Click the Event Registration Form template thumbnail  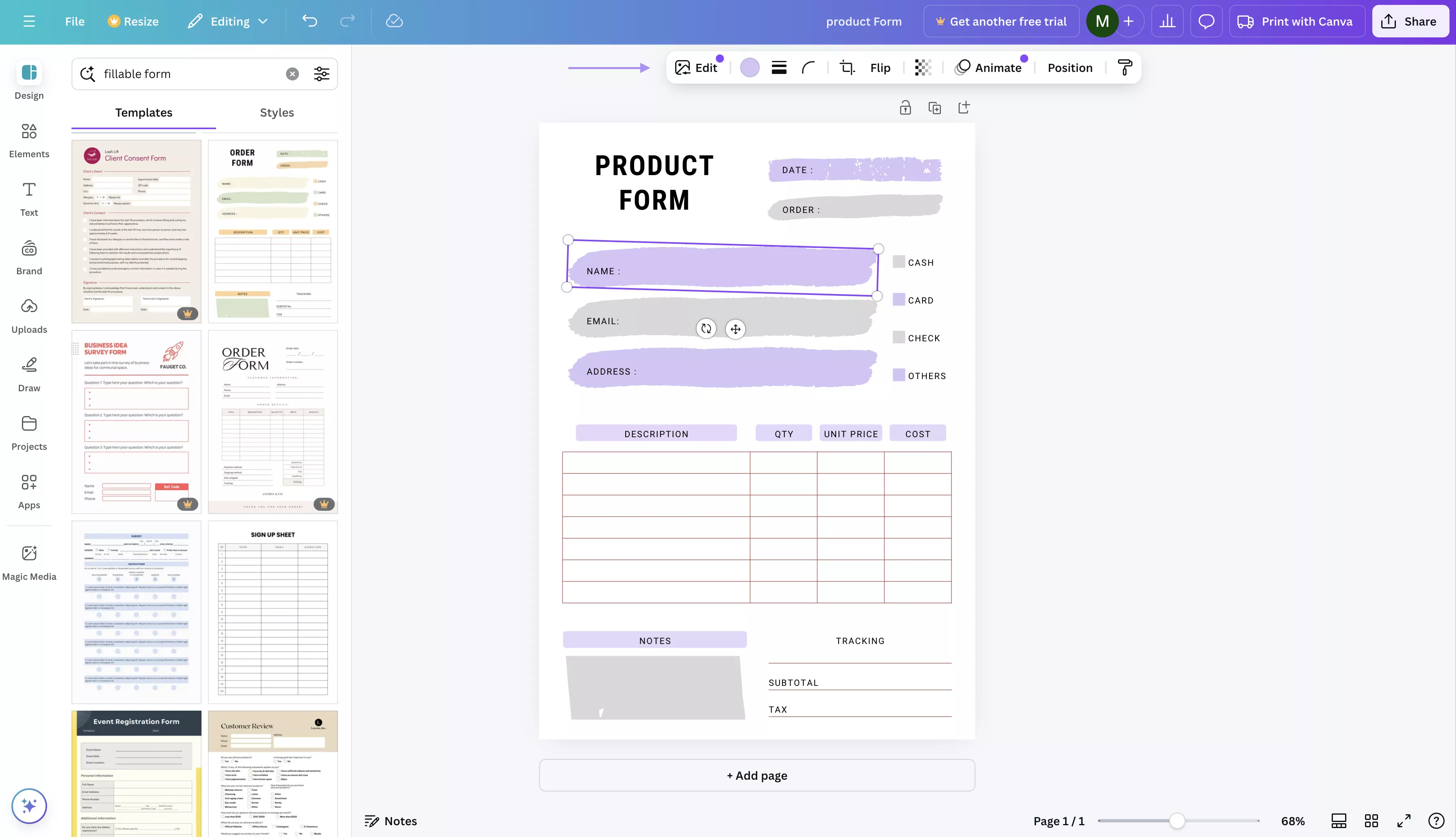coord(136,774)
